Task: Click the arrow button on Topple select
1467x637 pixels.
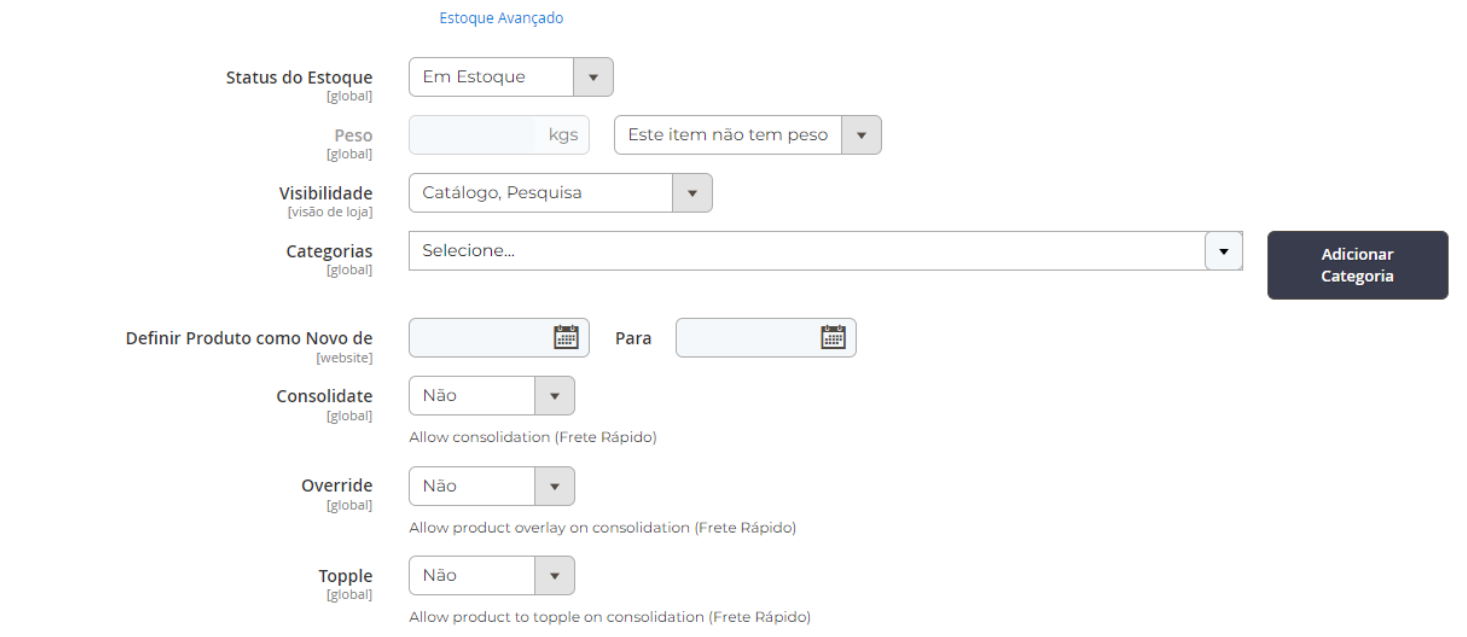Action: click(x=555, y=576)
